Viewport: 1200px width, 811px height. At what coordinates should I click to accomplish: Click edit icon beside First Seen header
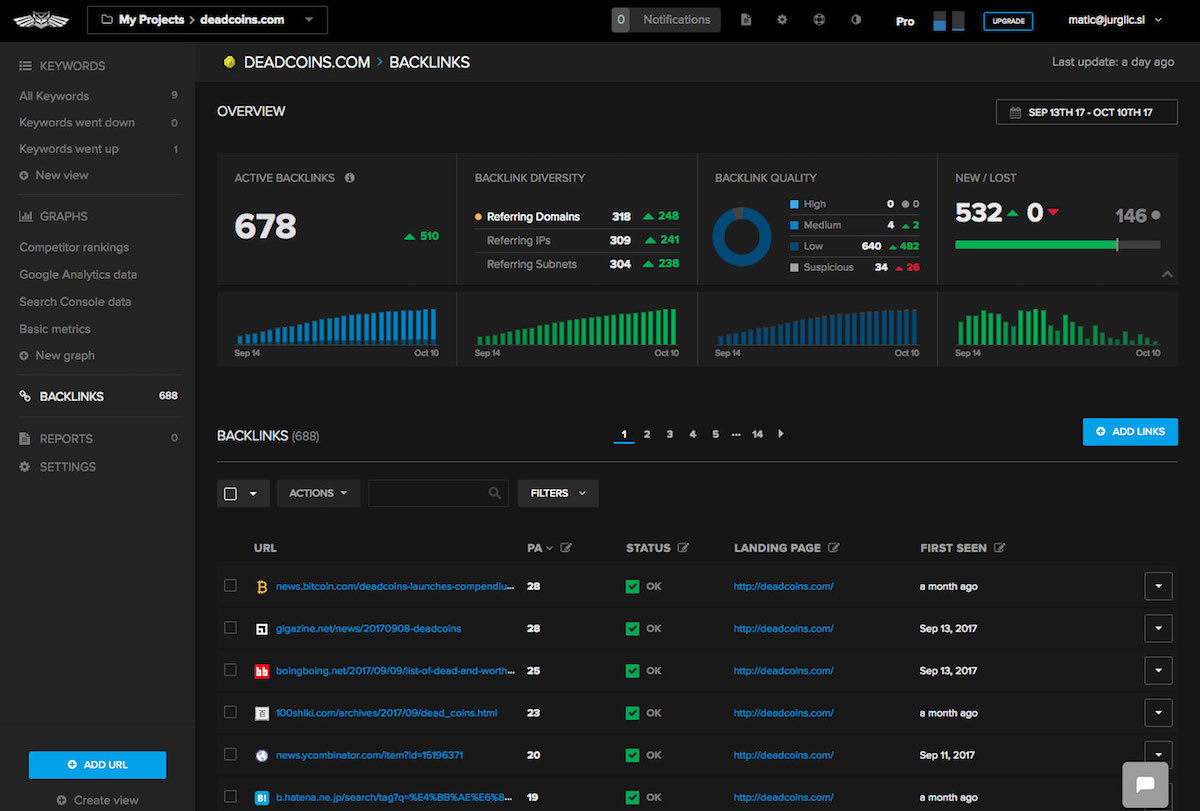[999, 548]
